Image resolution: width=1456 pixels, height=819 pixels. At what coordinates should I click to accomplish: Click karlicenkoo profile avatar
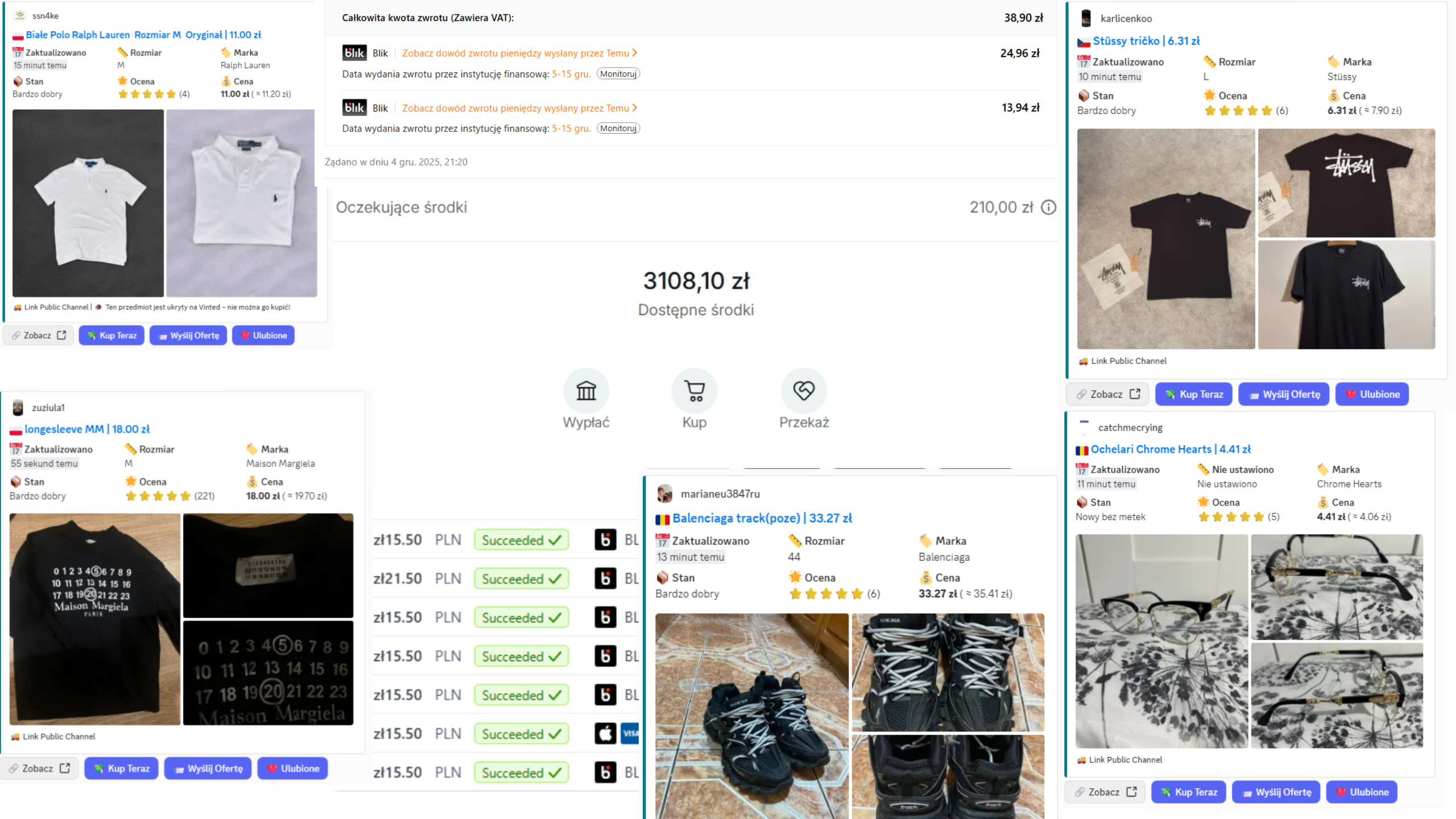click(x=1086, y=18)
